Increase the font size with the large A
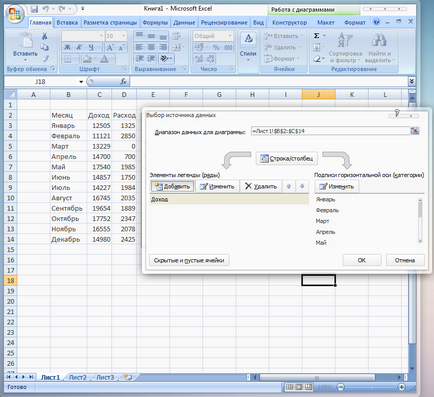The image size is (434, 397). coord(110,47)
